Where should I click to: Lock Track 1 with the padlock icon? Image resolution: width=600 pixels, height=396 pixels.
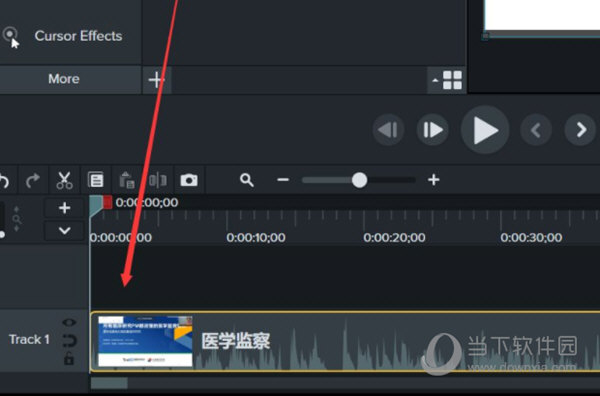pos(69,358)
